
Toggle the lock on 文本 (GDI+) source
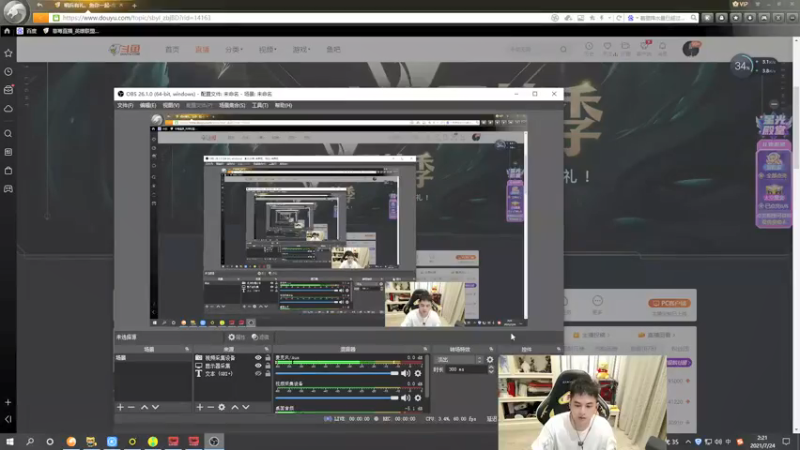pos(267,373)
